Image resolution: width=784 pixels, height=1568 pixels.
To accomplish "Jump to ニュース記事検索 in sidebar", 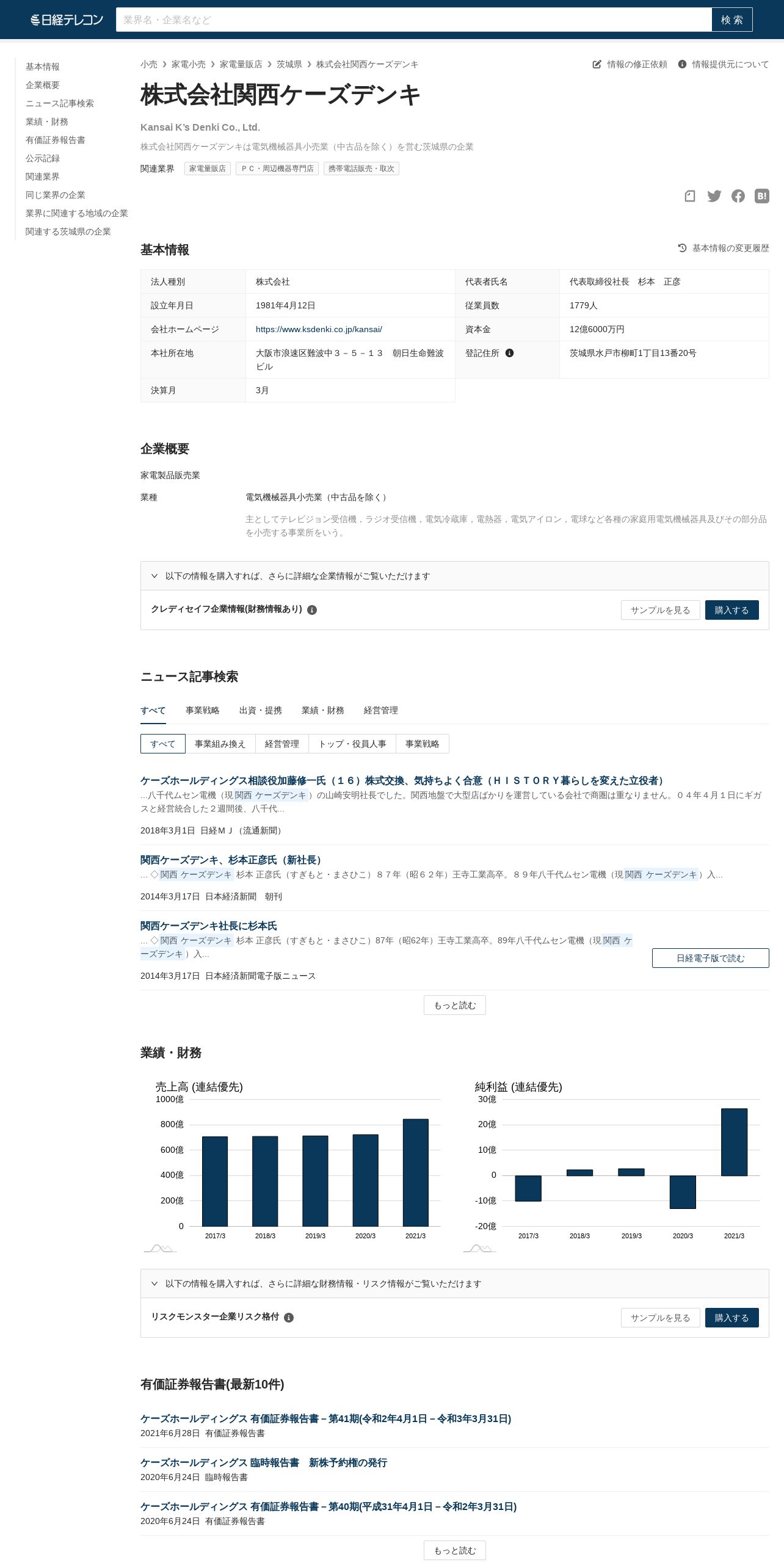I will click(x=60, y=103).
